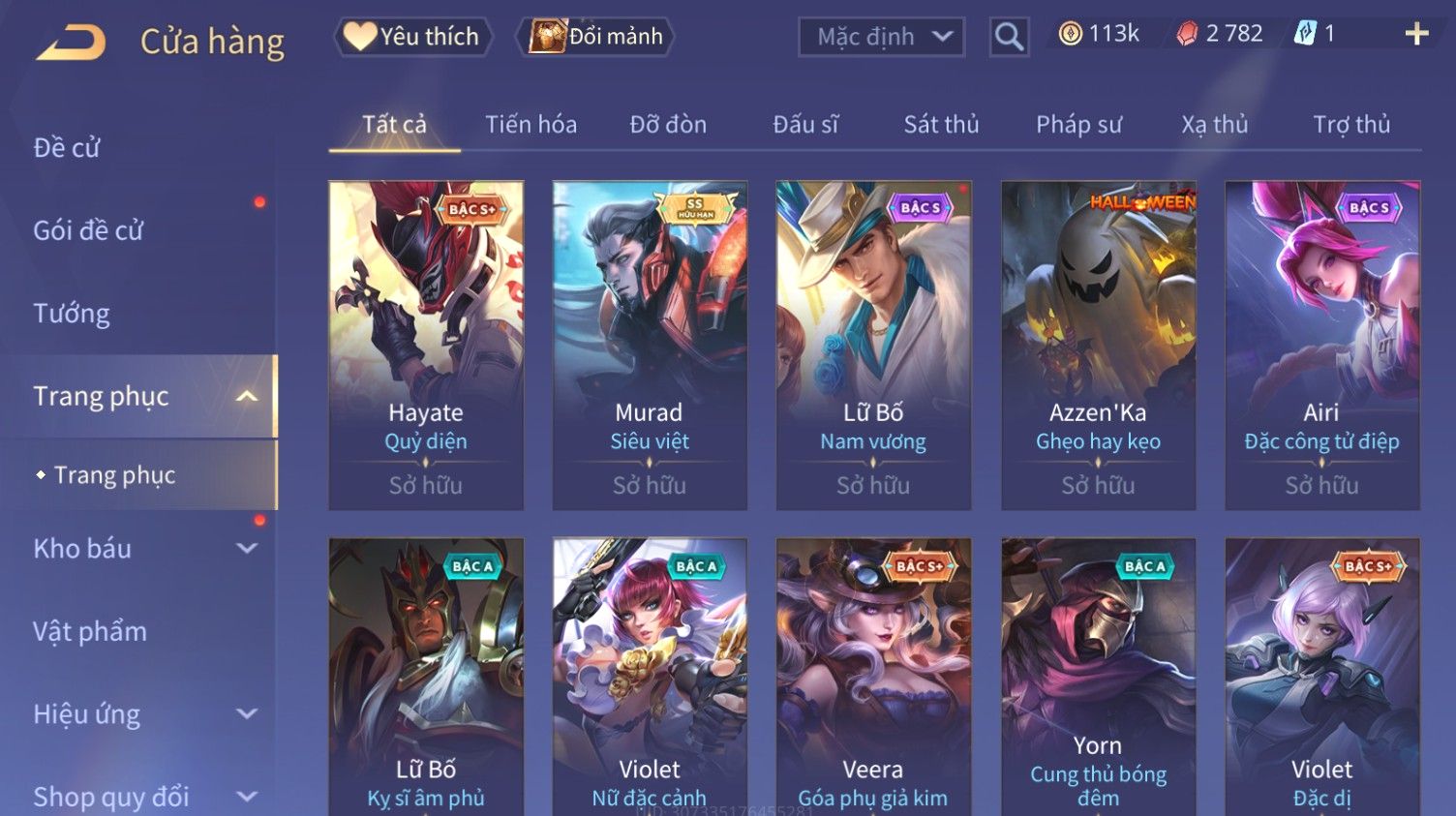Expand the Hiệu ứng sidebar section
This screenshot has height=816, width=1456.
click(247, 713)
